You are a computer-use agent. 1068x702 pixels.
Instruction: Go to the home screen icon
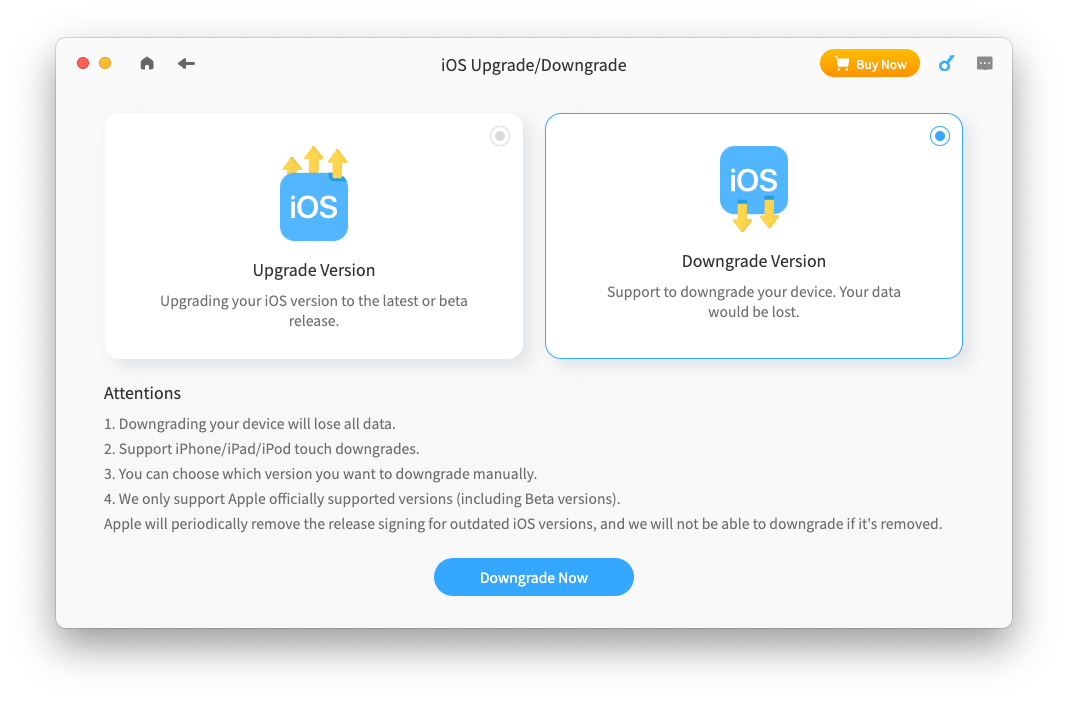(x=147, y=64)
